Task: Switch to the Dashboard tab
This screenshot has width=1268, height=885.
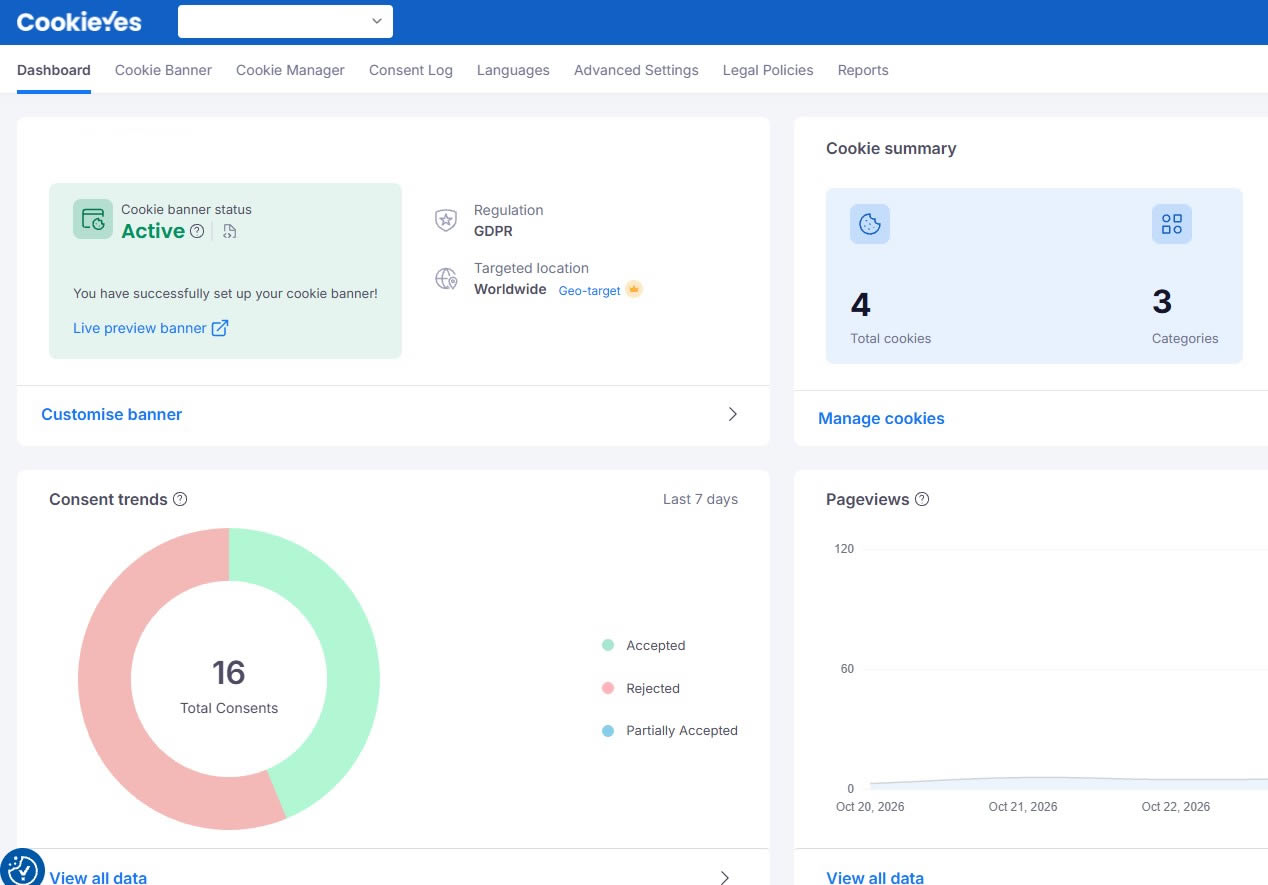Action: [54, 70]
